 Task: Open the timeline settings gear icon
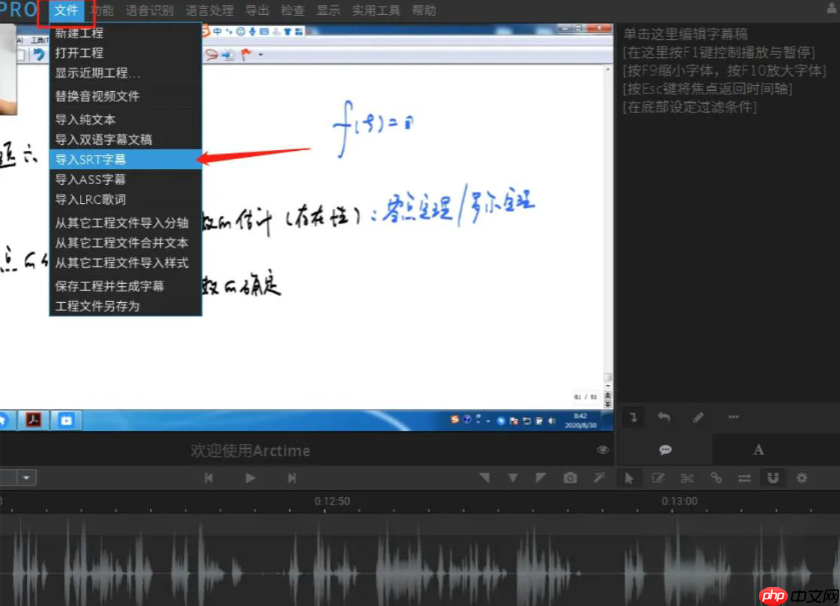point(802,478)
